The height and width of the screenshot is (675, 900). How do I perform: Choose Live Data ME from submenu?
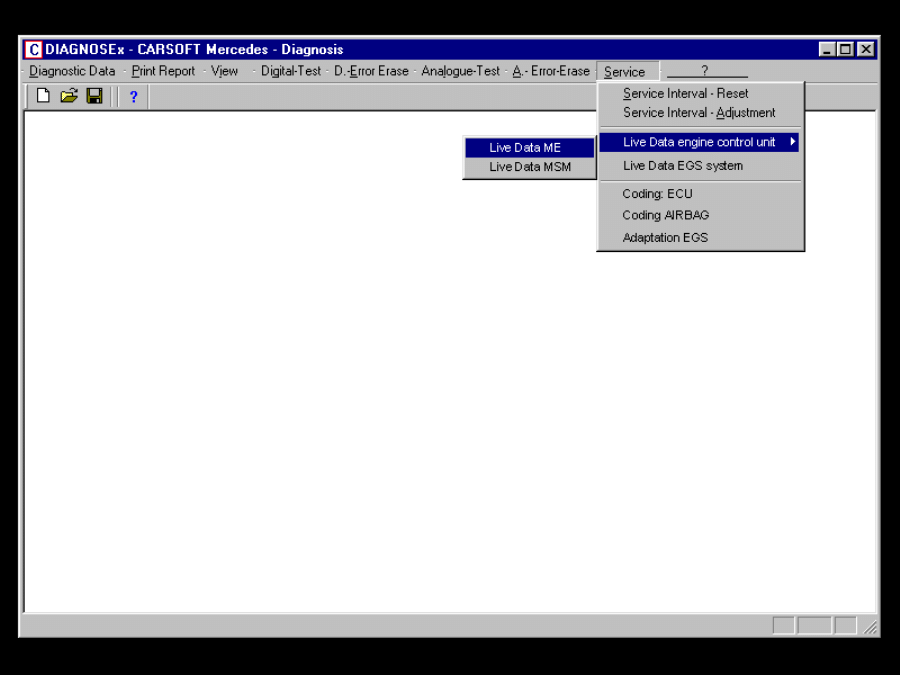click(x=525, y=148)
